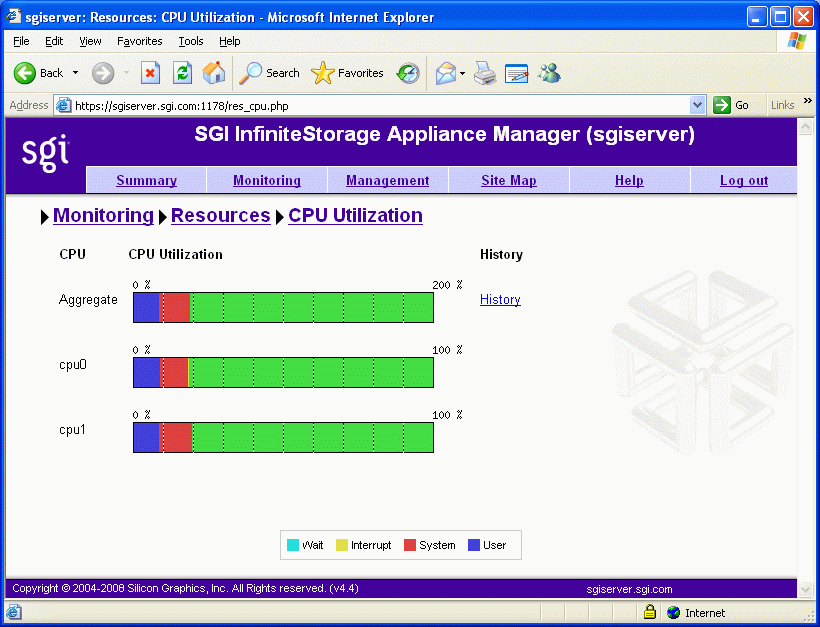This screenshot has height=627, width=820.
Task: Click the address bar URL field
Action: click(382, 106)
